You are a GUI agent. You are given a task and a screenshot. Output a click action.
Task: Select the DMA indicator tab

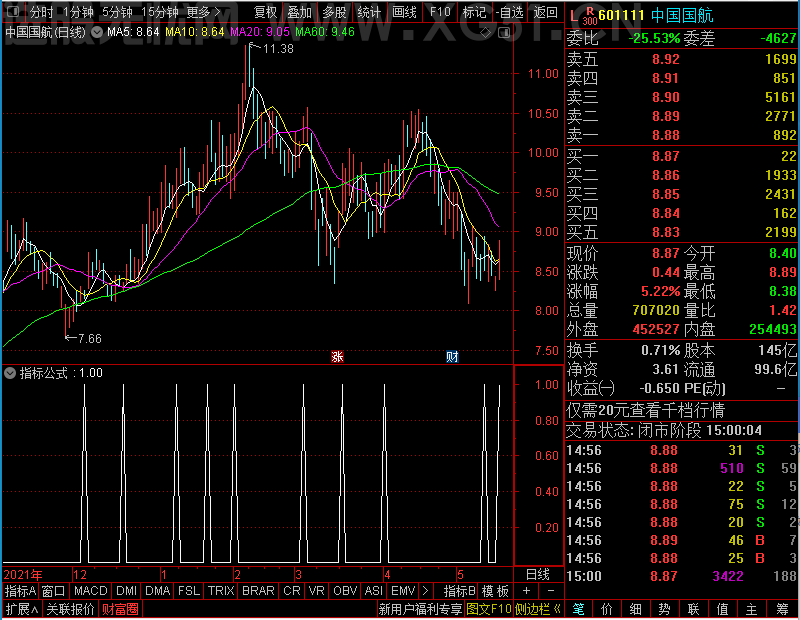pos(158,591)
